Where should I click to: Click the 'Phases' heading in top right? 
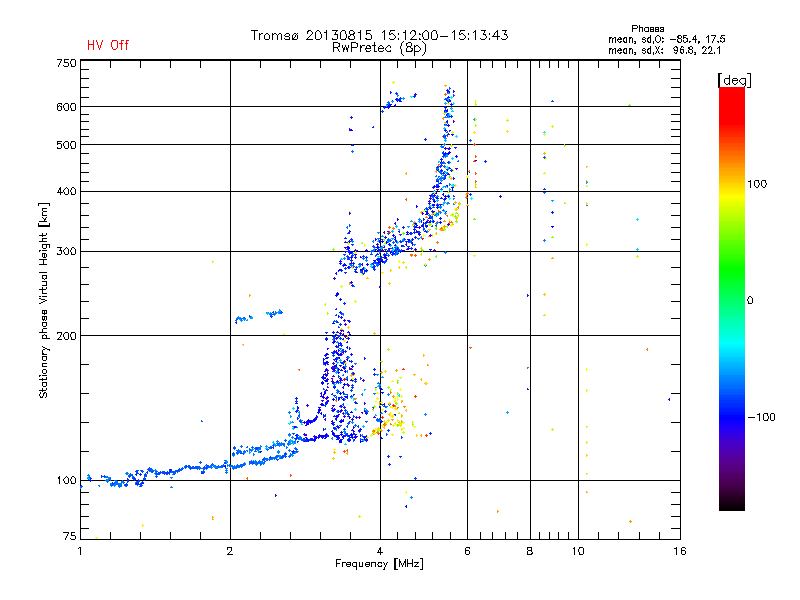click(x=647, y=29)
